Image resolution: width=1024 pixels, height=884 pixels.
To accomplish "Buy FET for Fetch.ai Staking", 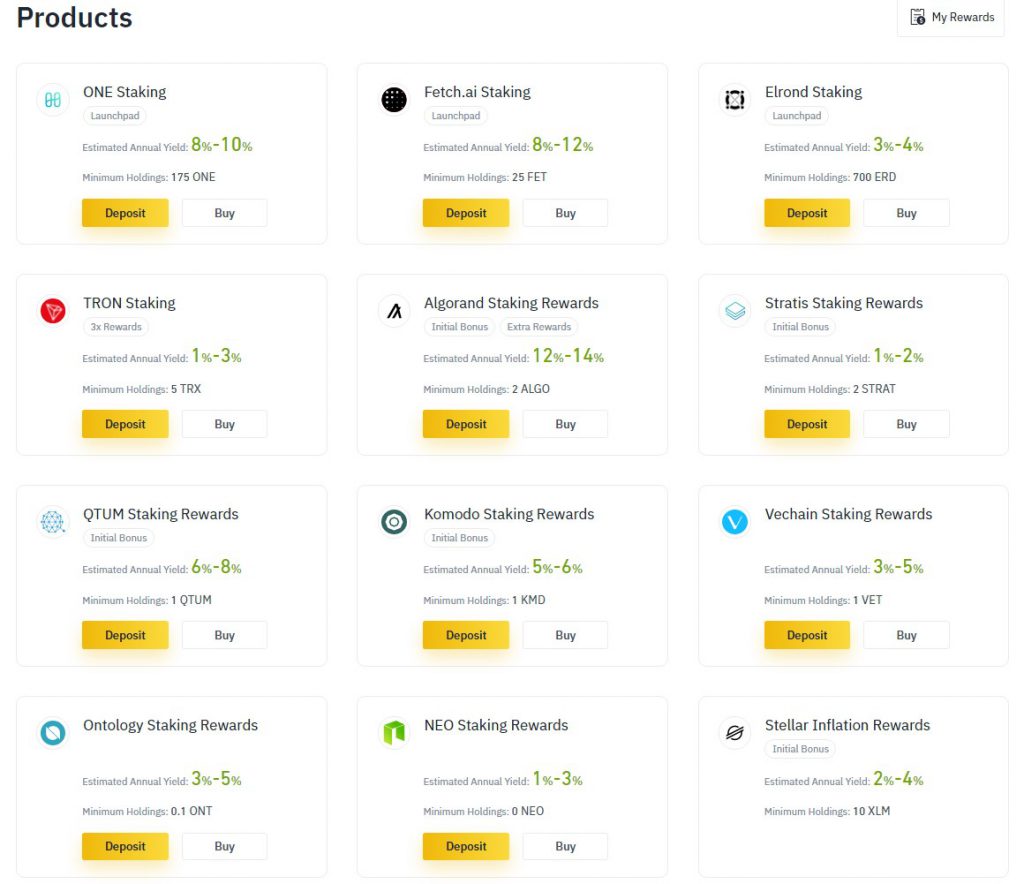I will tap(566, 213).
